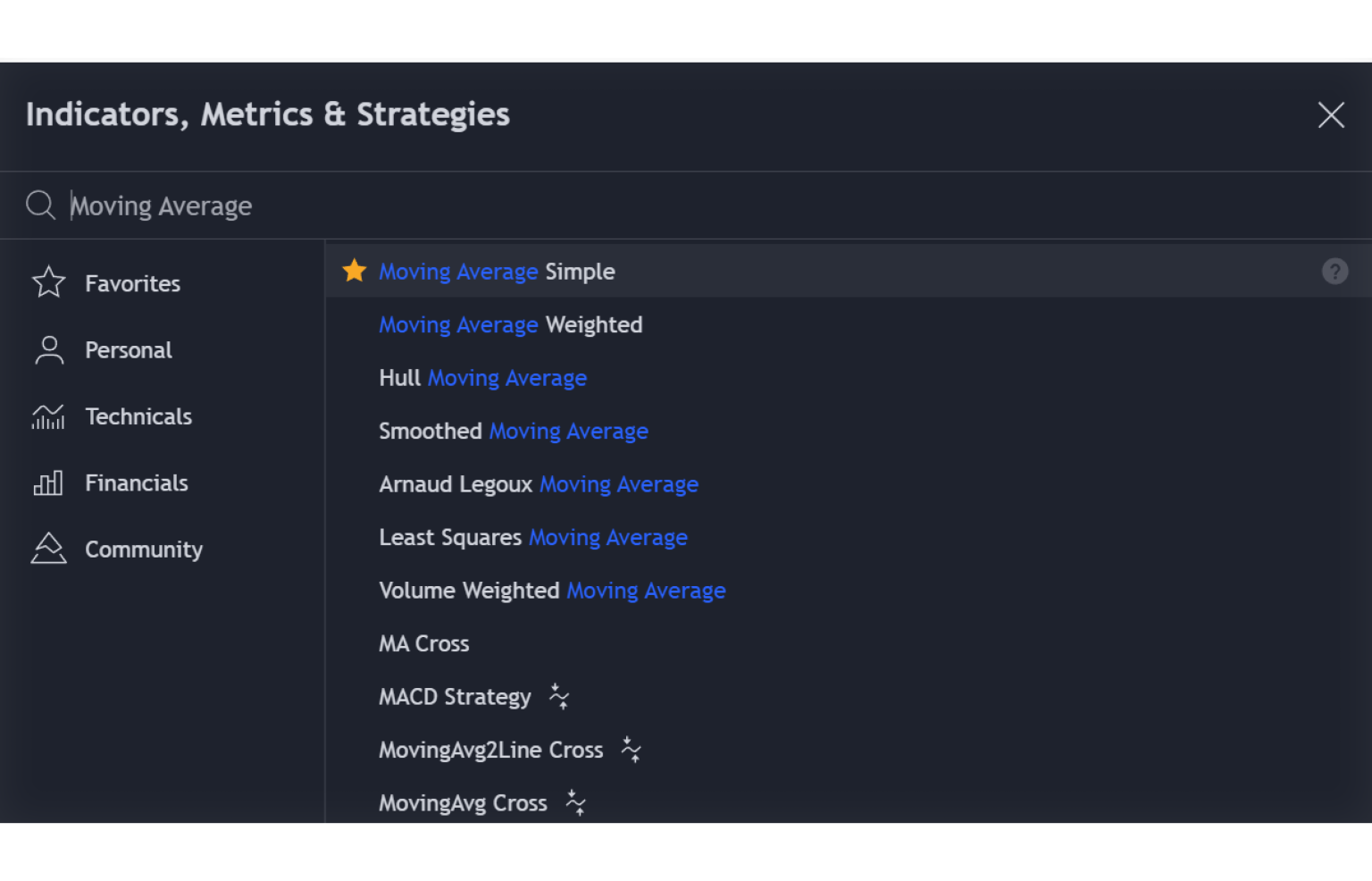Choose Smoothed Moving Average from results
Viewport: 1372px width, 881px height.
point(513,431)
